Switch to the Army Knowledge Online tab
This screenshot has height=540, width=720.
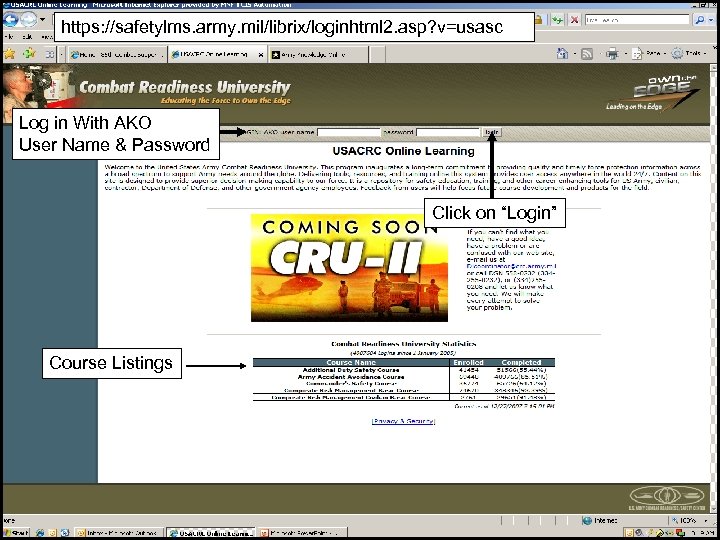pyautogui.click(x=318, y=55)
